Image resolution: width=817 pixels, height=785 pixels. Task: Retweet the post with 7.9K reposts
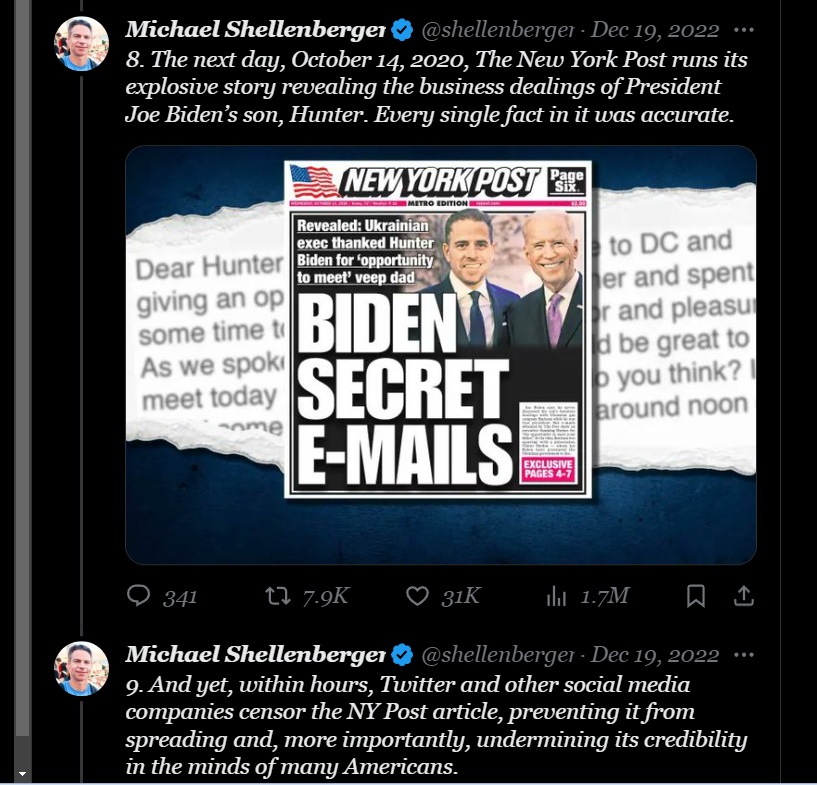[x=306, y=596]
